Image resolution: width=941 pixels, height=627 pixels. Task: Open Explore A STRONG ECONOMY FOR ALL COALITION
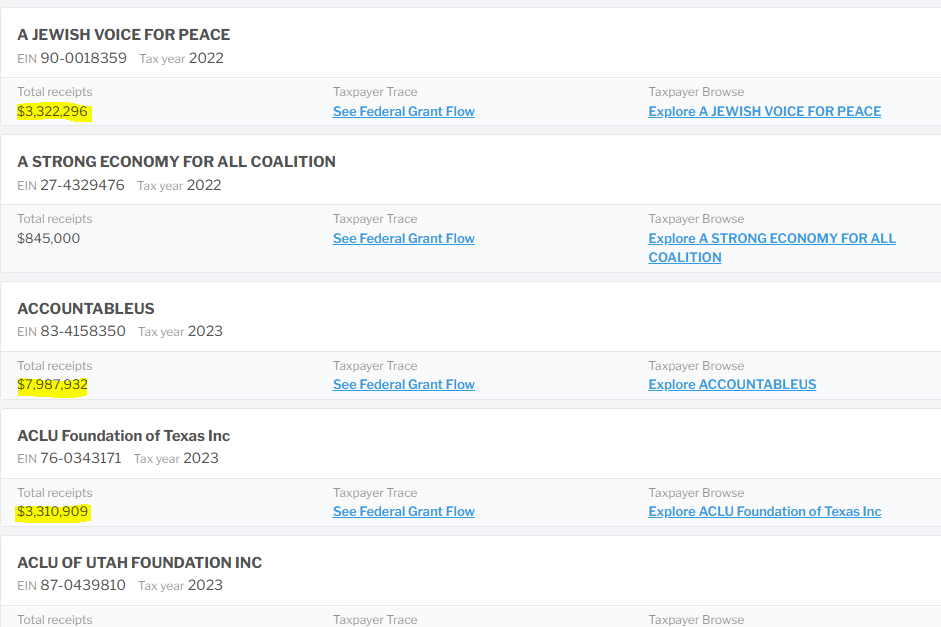[771, 238]
